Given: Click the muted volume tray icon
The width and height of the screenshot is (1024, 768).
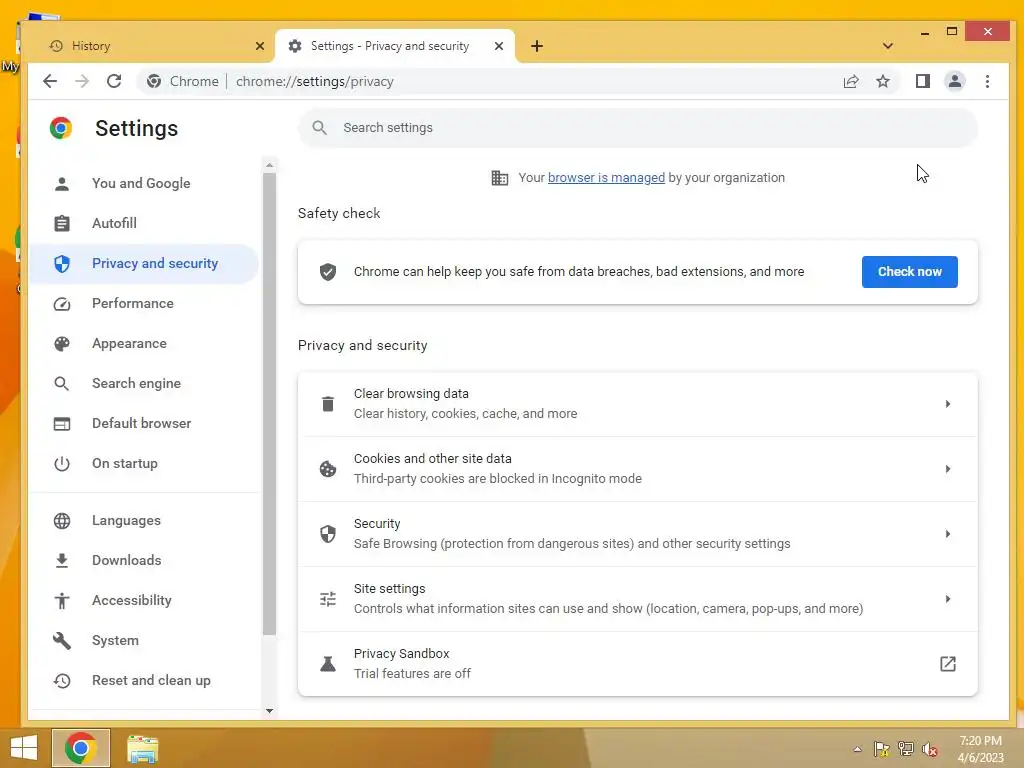Looking at the screenshot, I should 930,749.
